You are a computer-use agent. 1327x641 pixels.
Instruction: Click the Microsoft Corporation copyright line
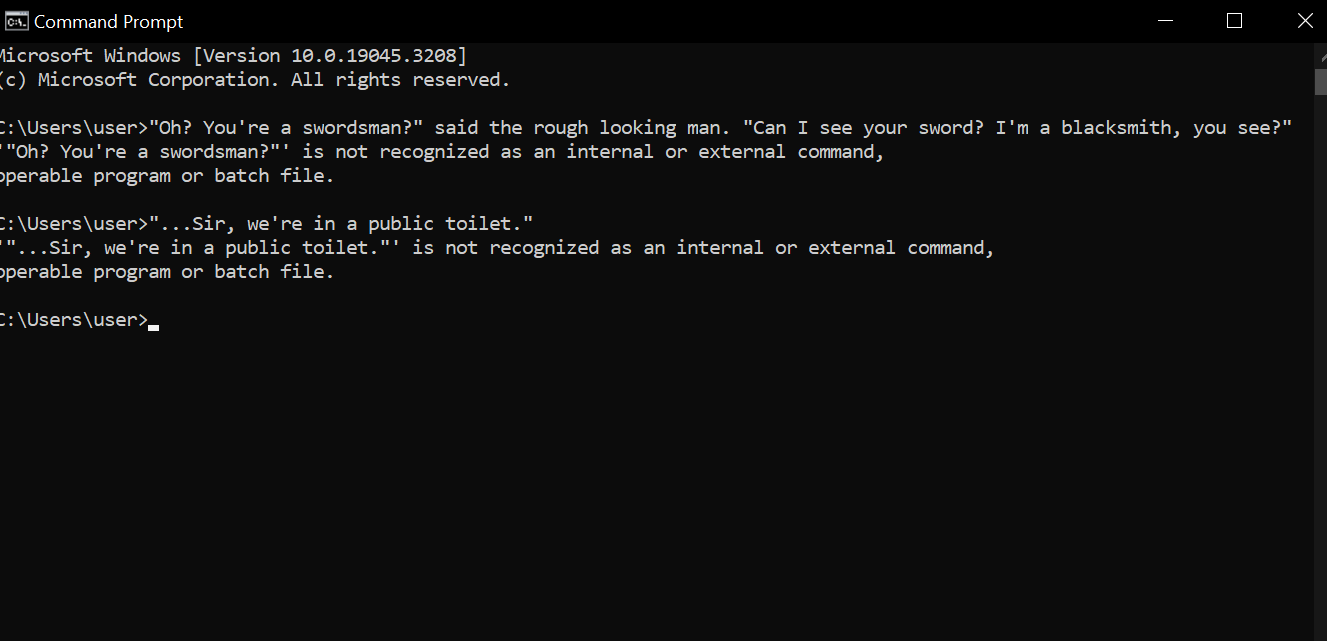click(x=255, y=80)
